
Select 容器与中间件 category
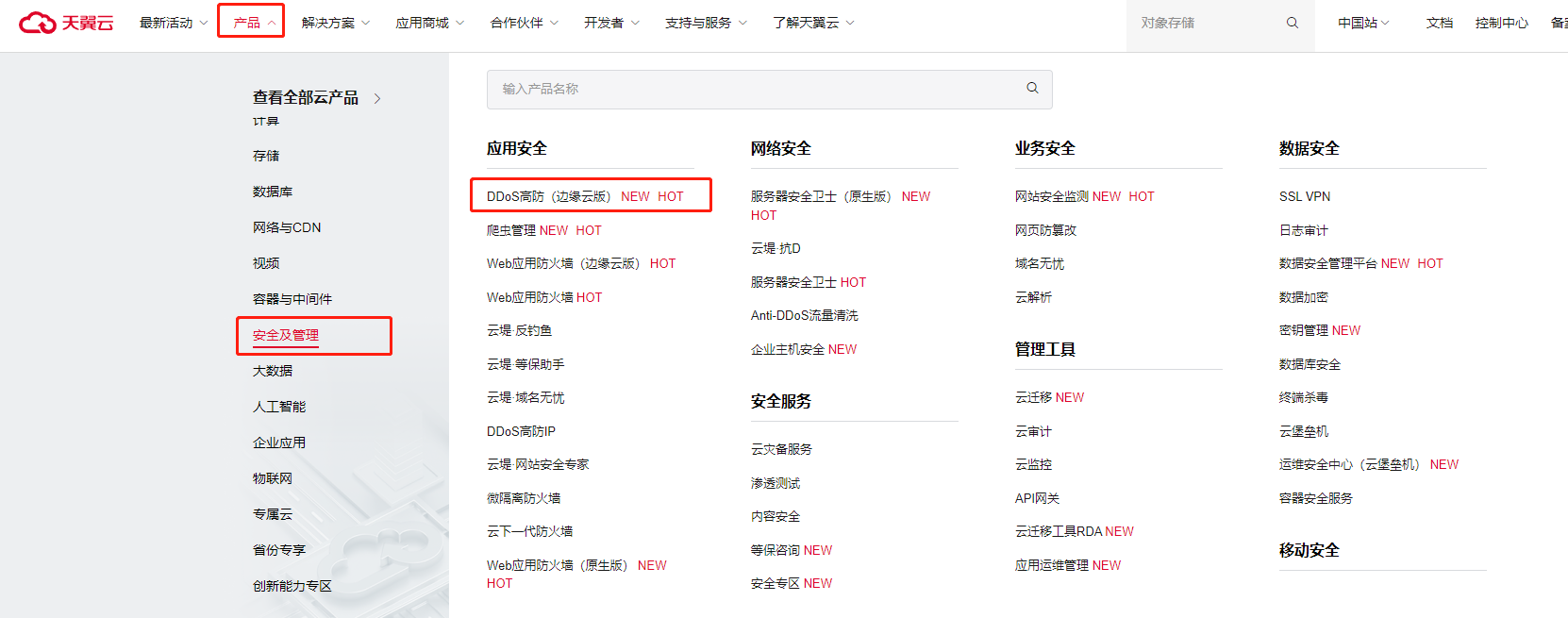[292, 299]
